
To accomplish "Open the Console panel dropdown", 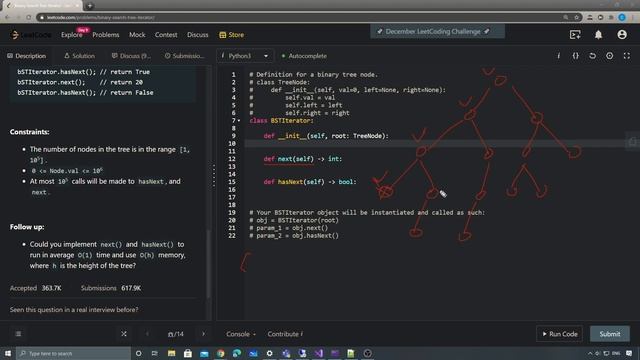I will (x=241, y=334).
